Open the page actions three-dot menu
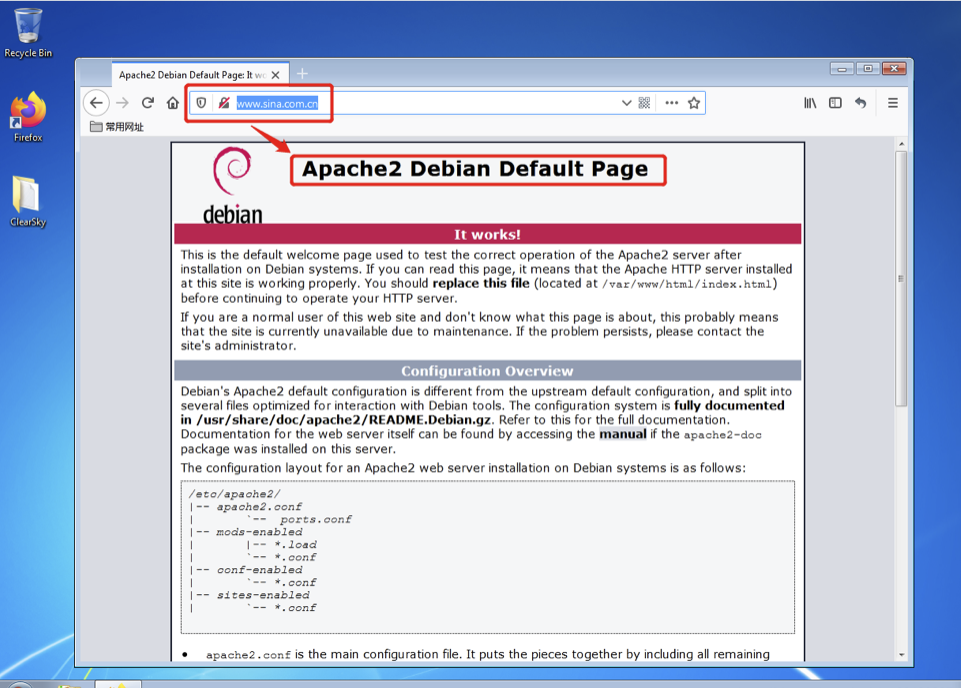Viewport: 961px width, 688px height. click(672, 103)
